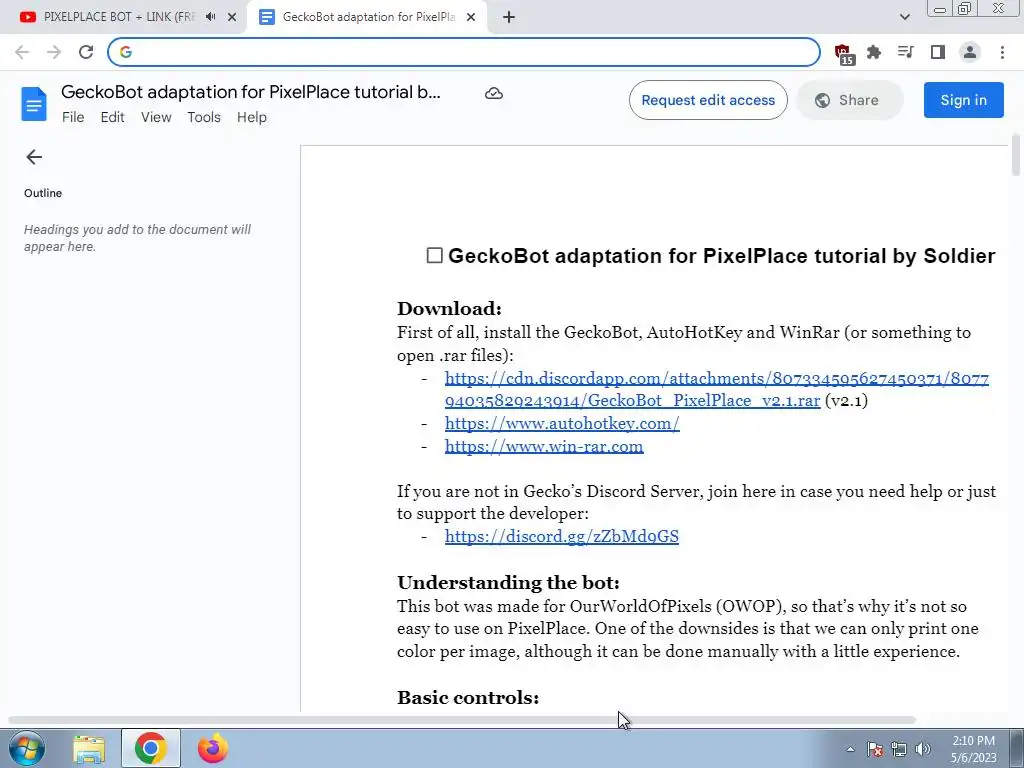Open the File menu
The width and height of the screenshot is (1024, 768).
(73, 117)
